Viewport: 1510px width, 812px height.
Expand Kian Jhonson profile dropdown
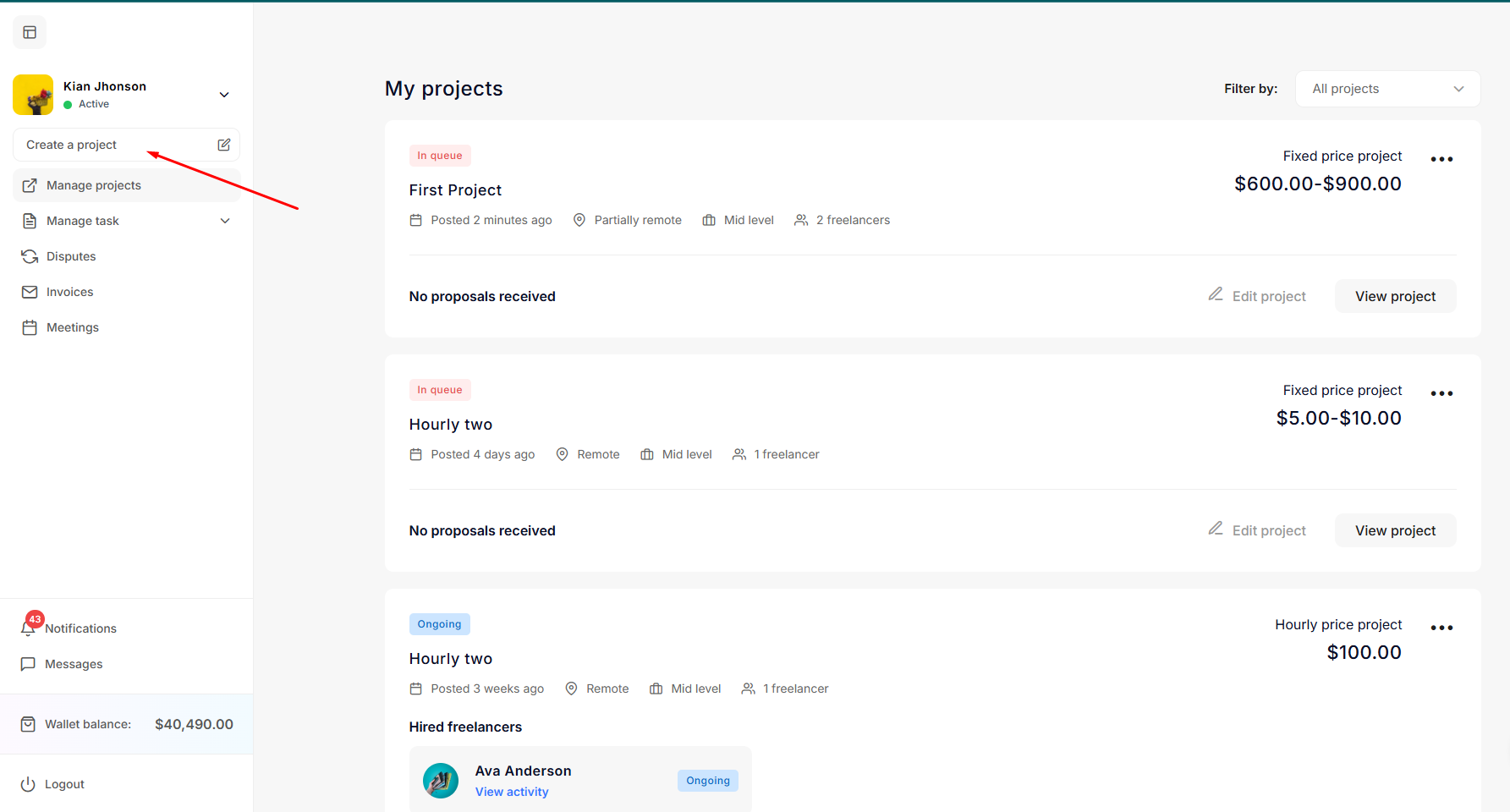(224, 95)
